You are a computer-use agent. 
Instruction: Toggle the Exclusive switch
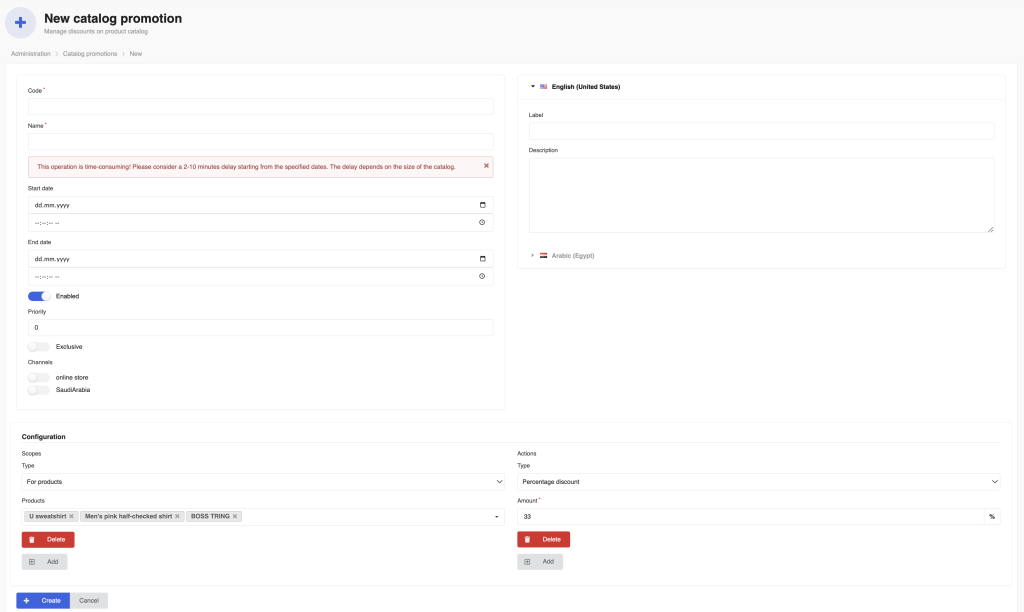(39, 347)
